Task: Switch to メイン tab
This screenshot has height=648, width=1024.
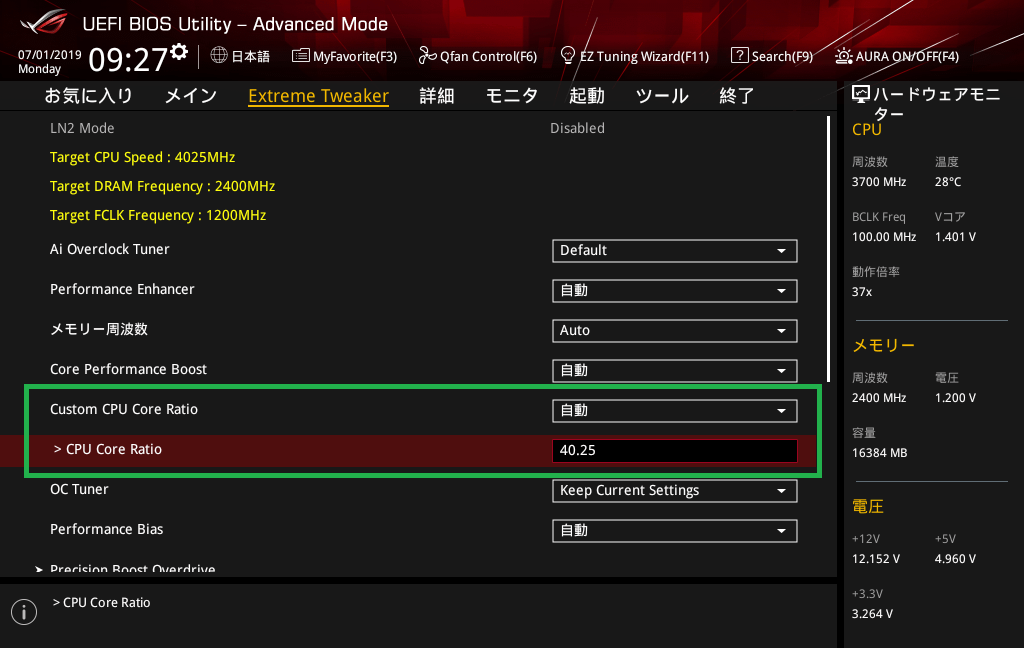Action: pos(191,96)
